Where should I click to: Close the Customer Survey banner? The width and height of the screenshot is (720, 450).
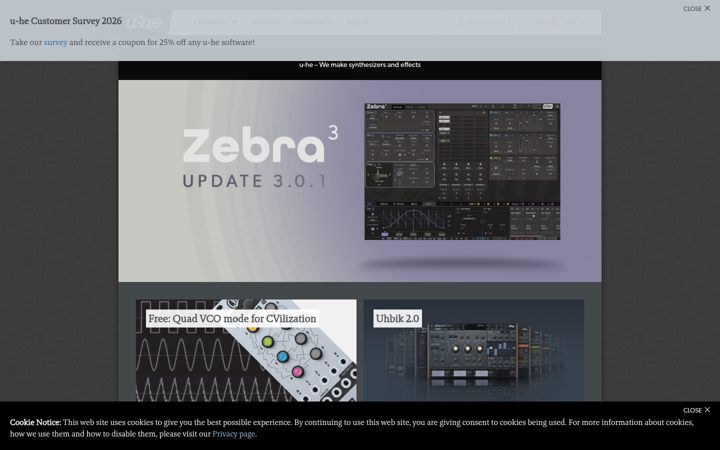click(x=696, y=9)
